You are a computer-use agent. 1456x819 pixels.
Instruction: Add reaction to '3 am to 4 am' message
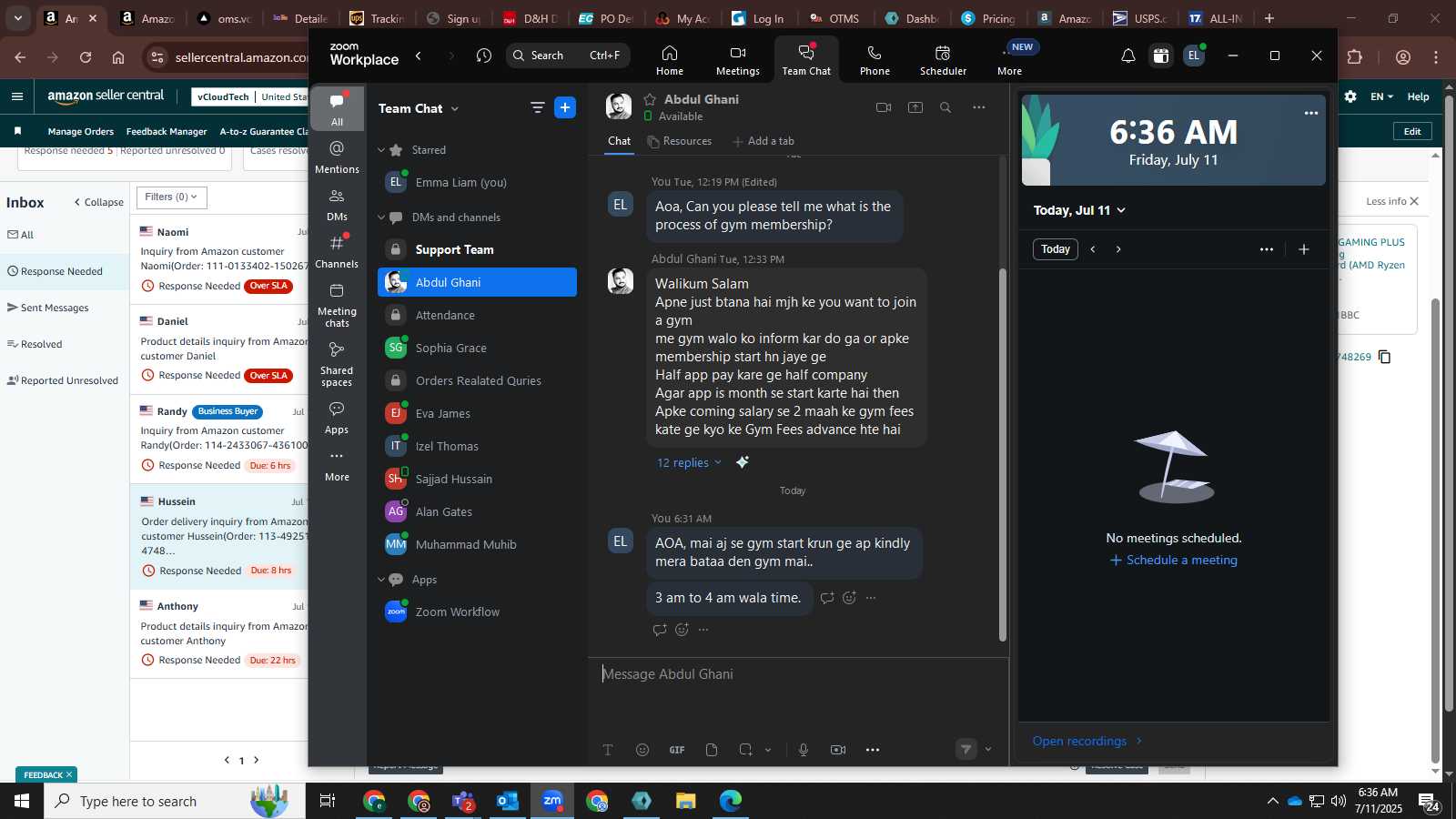pos(849,598)
